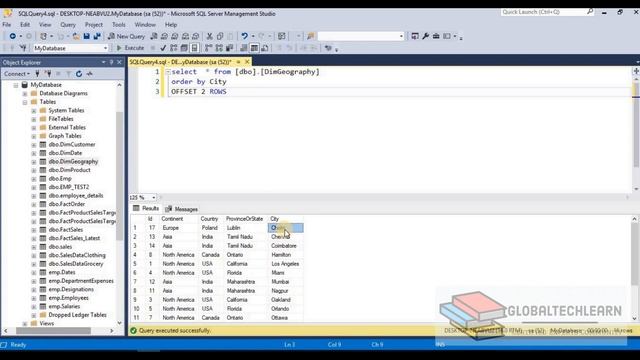Image resolution: width=640 pixels, height=360 pixels.
Task: Select the Results tab
Action: 146,209
